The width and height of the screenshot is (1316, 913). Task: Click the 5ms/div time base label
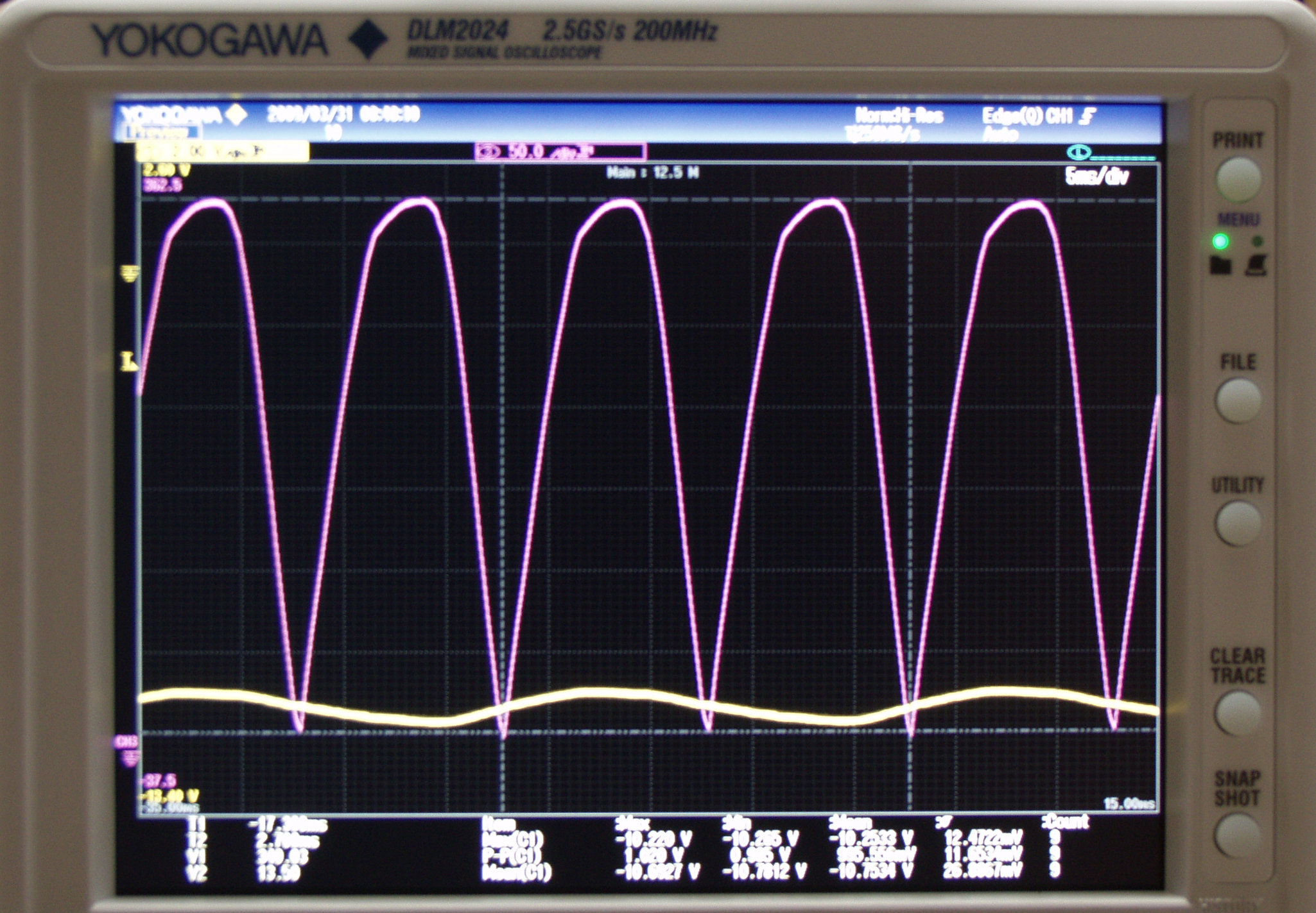click(1096, 176)
